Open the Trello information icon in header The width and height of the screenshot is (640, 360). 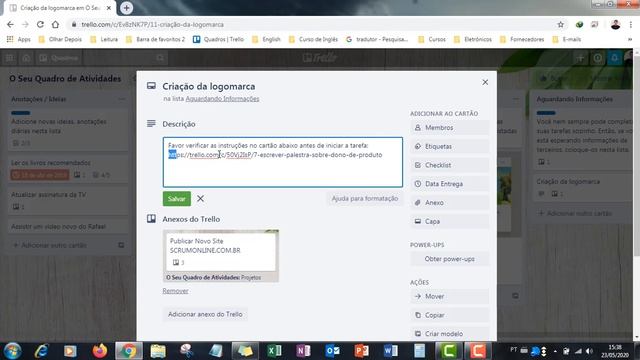point(598,58)
